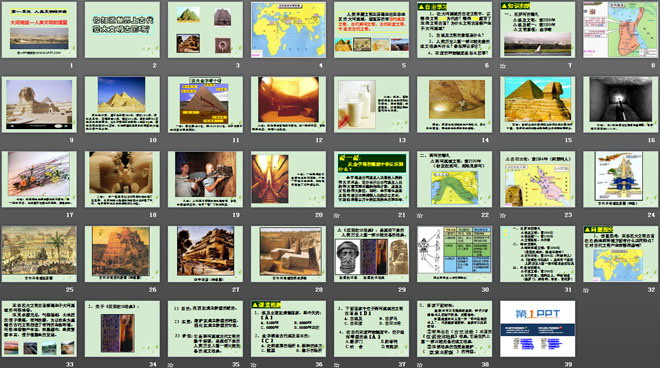Select slide 14 sandy stone passage photo
660x368 pixels.
(455, 104)
